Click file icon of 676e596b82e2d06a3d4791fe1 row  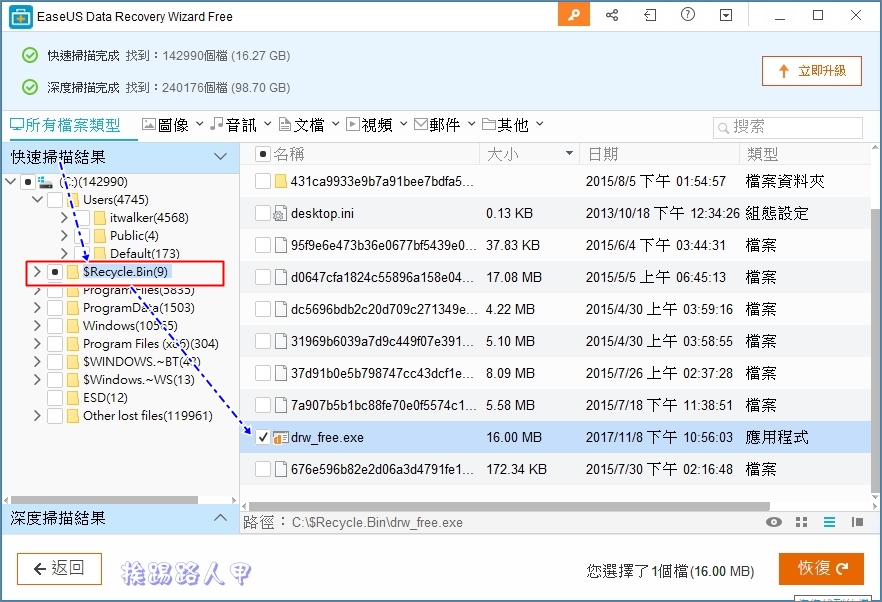coord(281,469)
